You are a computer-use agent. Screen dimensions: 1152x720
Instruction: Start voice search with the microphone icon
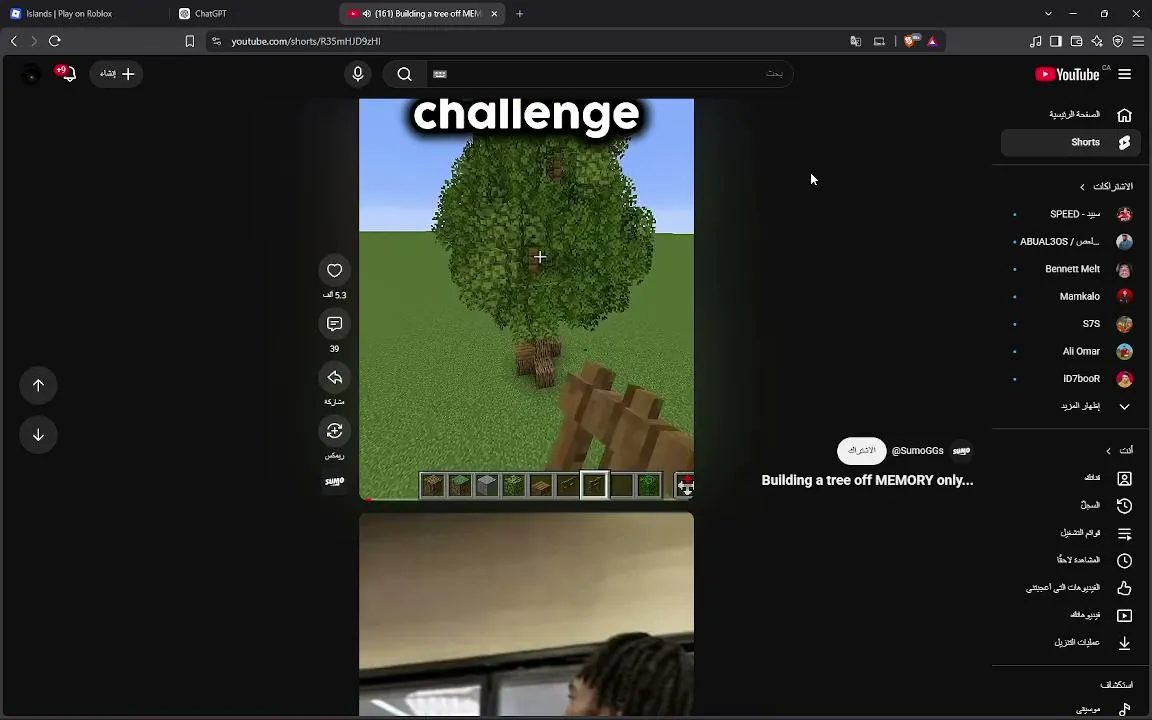(358, 74)
